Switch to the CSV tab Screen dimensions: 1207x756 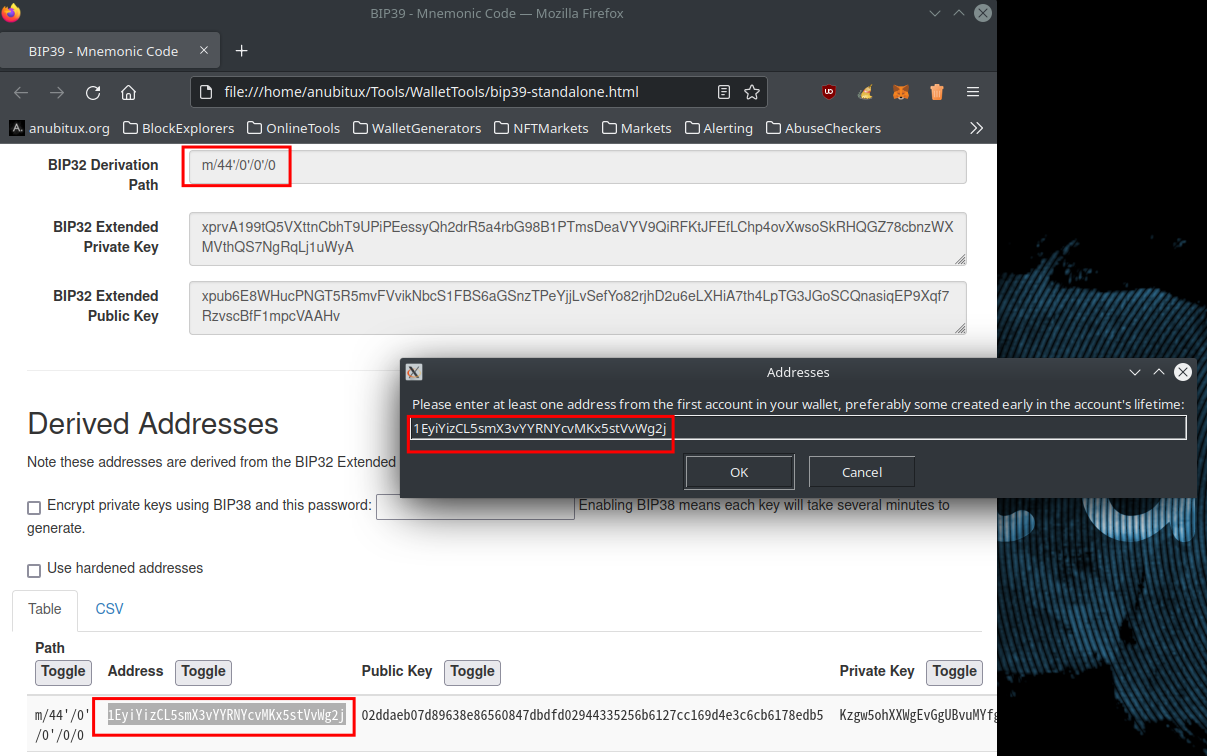109,609
